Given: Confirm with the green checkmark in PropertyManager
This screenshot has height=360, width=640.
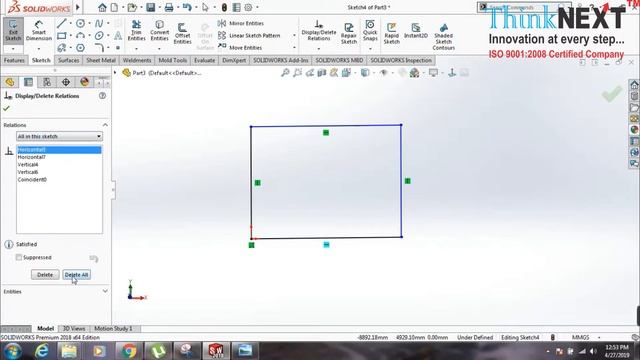Looking at the screenshot, I should pos(6,108).
